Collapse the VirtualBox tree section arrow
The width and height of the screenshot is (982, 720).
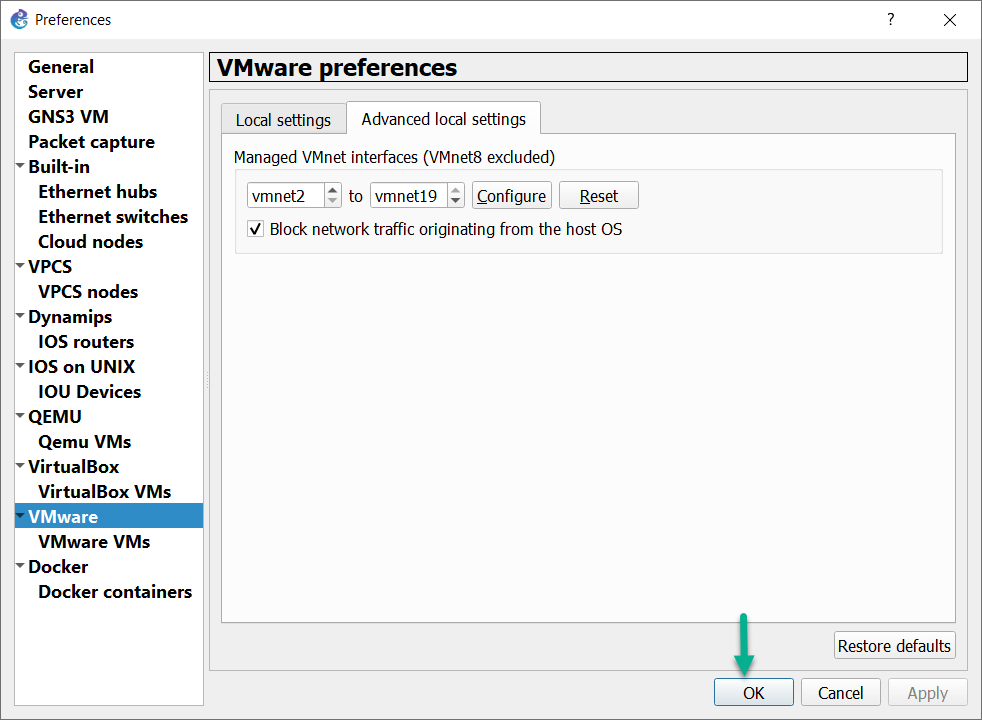pyautogui.click(x=20, y=466)
